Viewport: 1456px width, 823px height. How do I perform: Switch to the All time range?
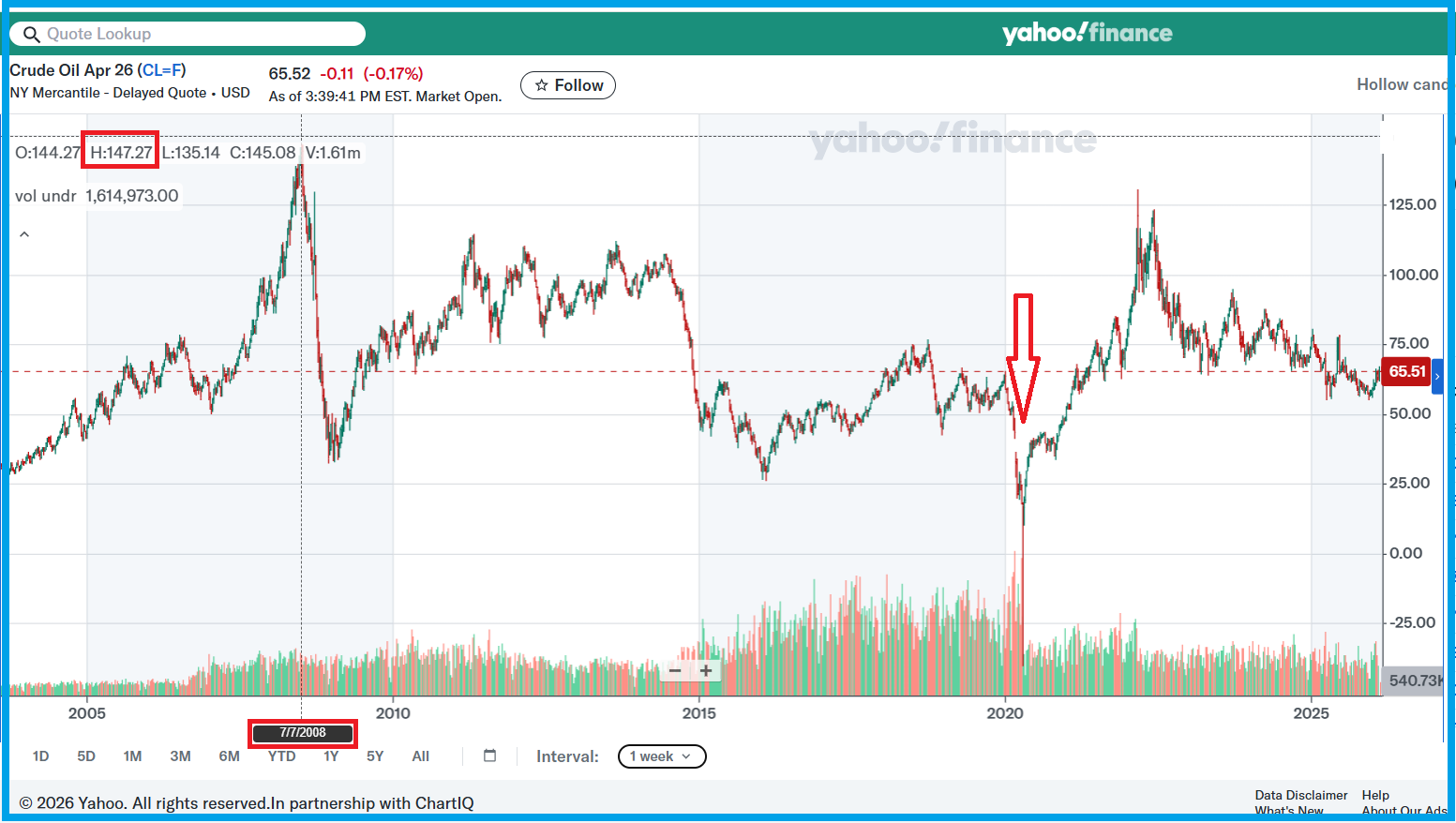tap(420, 756)
